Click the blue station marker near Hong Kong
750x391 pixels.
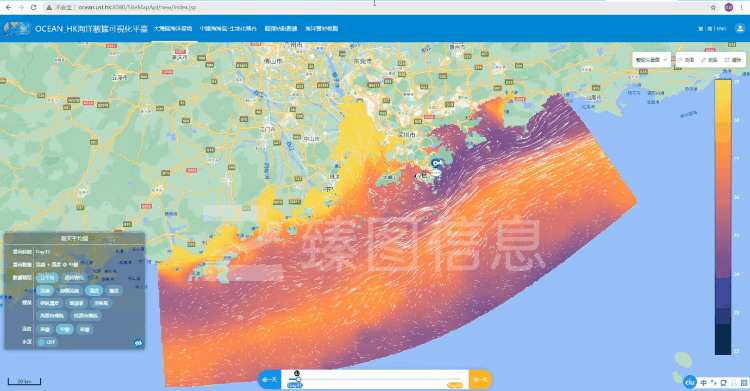point(435,164)
